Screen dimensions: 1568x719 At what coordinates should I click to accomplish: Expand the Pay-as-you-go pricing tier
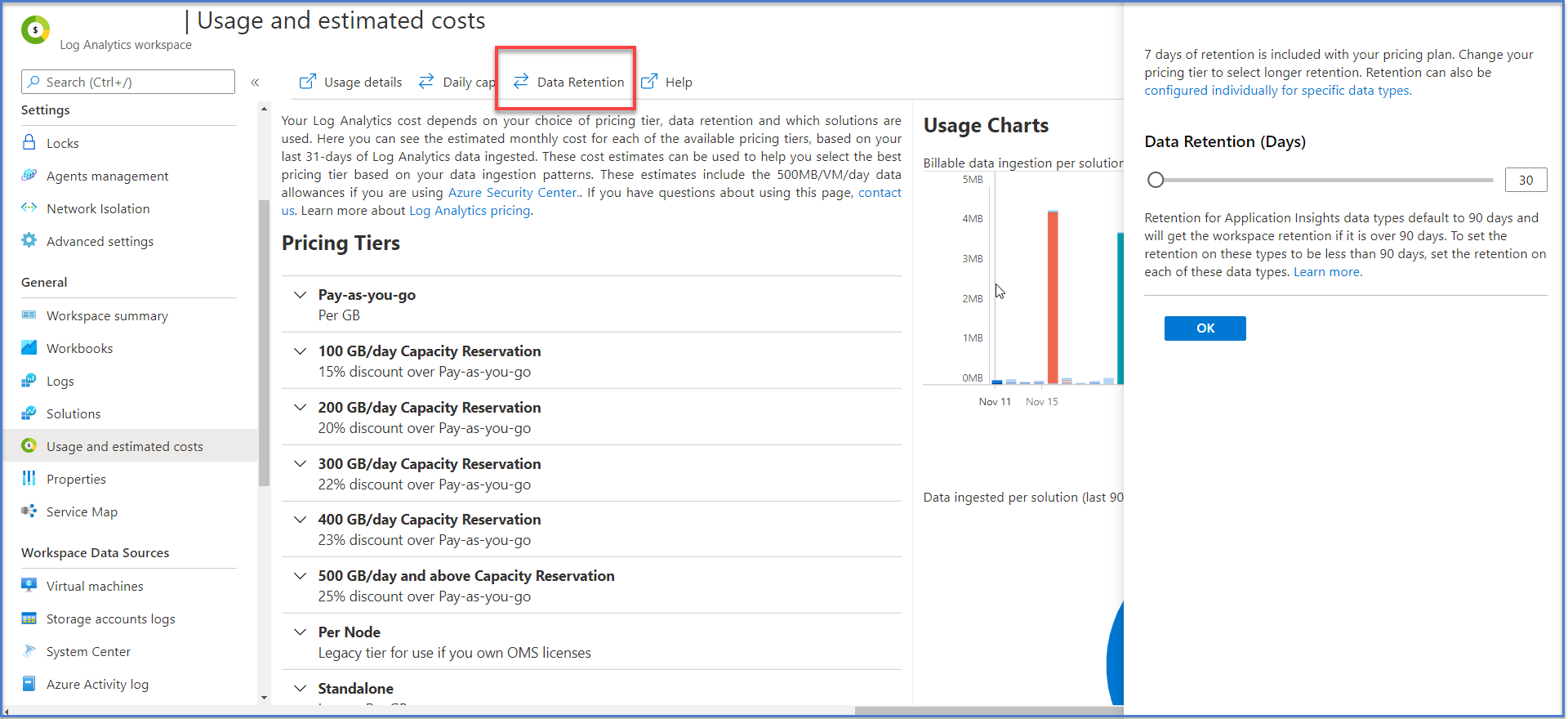coord(301,295)
